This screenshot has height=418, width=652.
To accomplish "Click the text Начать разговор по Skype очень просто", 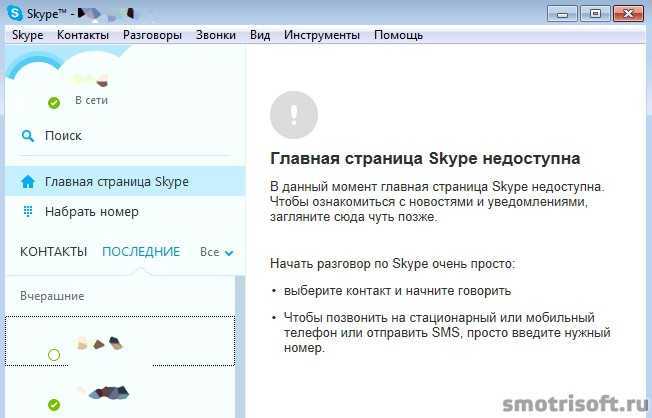I will click(x=393, y=264).
